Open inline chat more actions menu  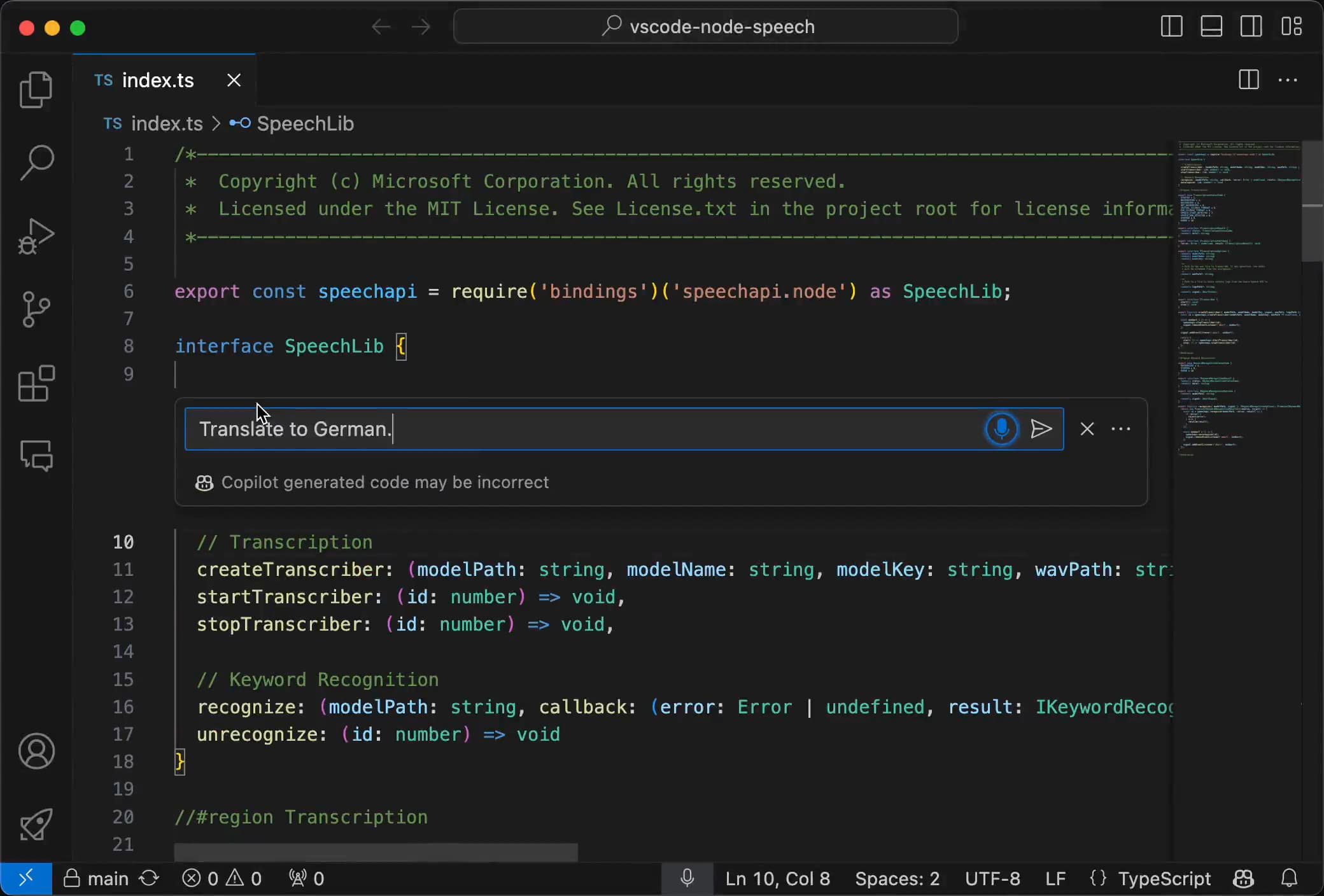1121,429
